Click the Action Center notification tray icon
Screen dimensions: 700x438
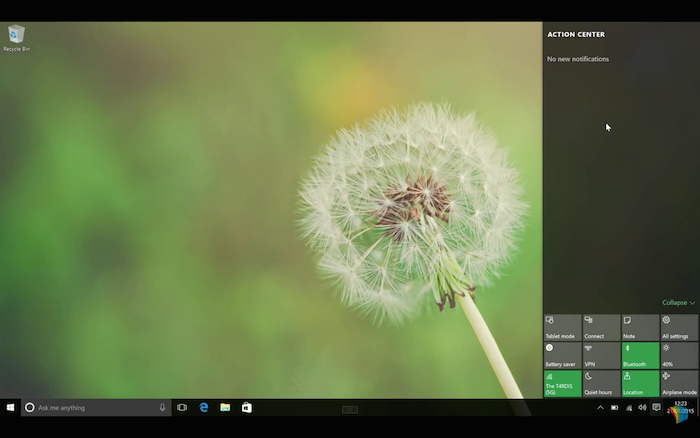(656, 408)
